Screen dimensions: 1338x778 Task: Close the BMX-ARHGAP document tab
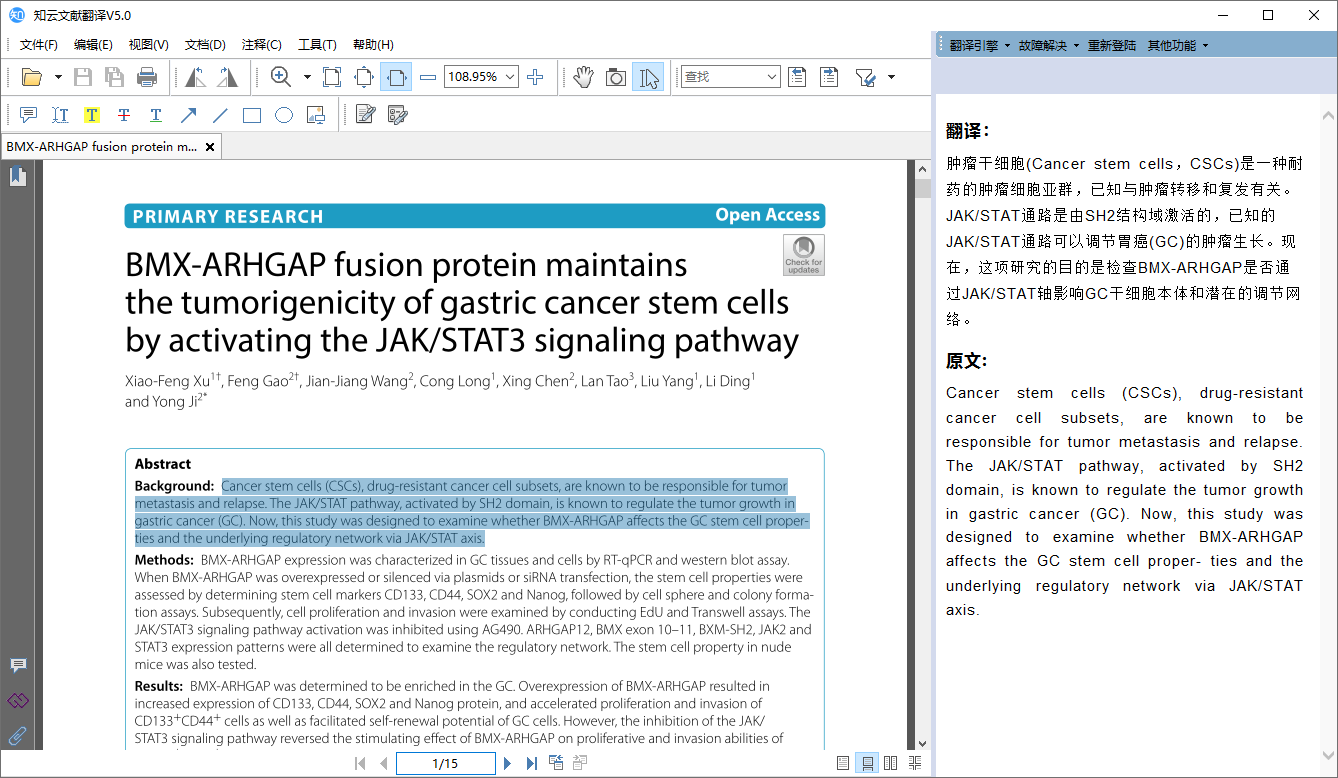pos(210,147)
